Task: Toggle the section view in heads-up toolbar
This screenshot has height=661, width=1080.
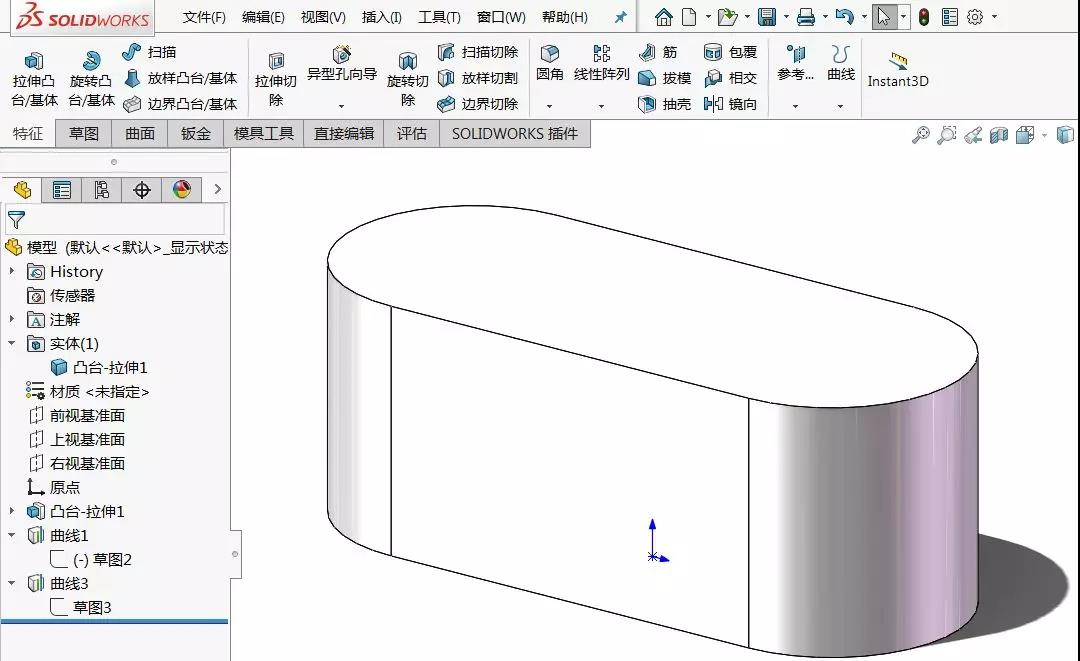Action: tap(999, 133)
